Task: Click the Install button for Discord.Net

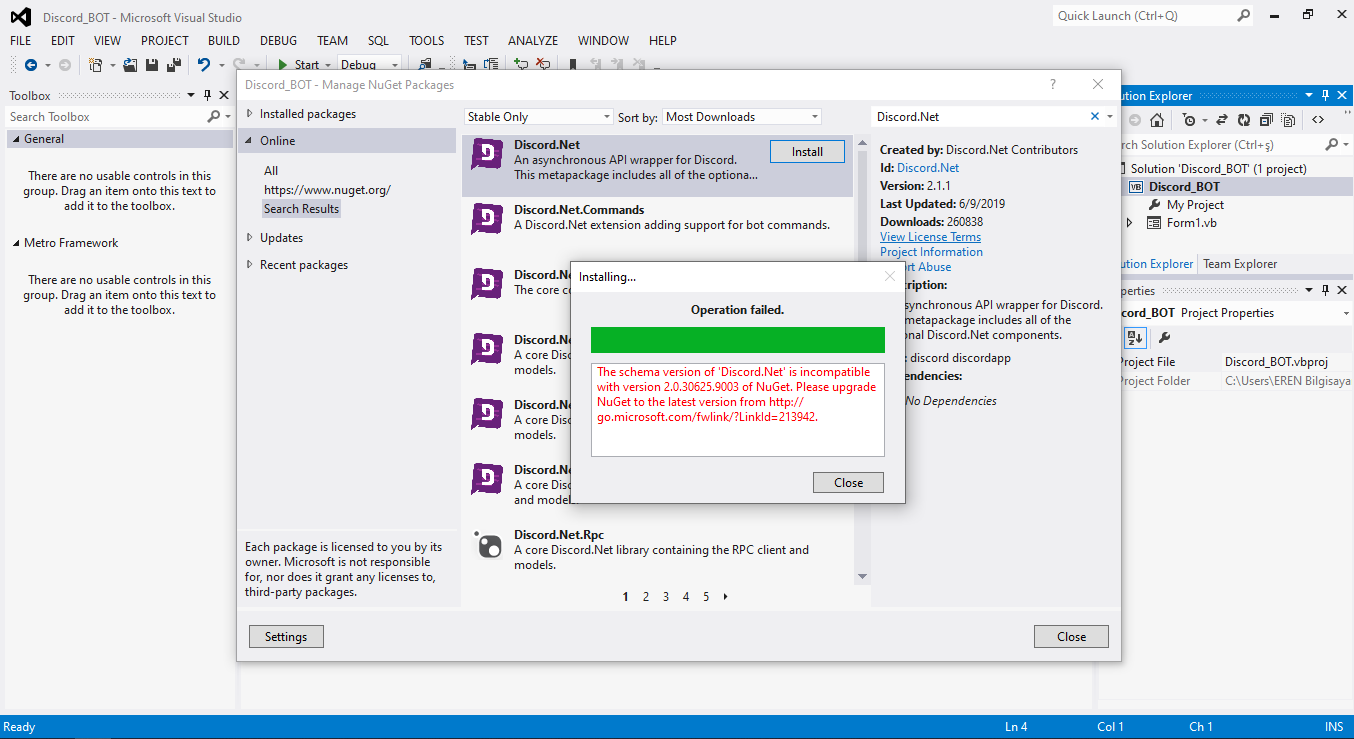Action: [x=807, y=152]
